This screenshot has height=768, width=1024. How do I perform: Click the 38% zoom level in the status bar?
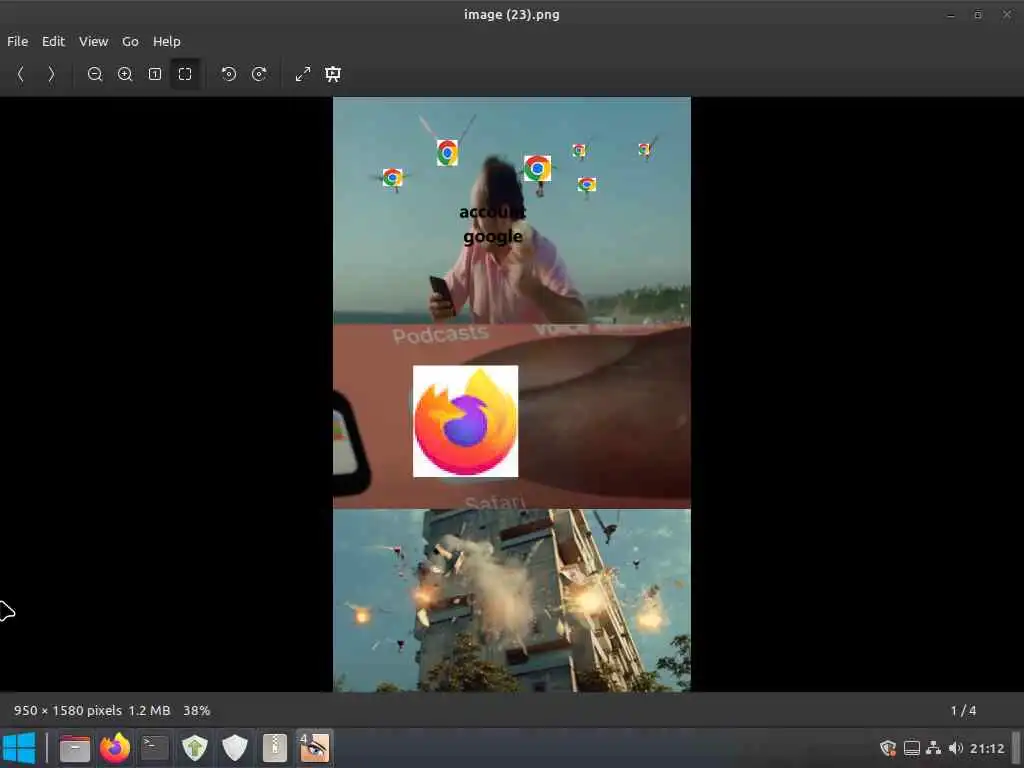[x=197, y=711]
